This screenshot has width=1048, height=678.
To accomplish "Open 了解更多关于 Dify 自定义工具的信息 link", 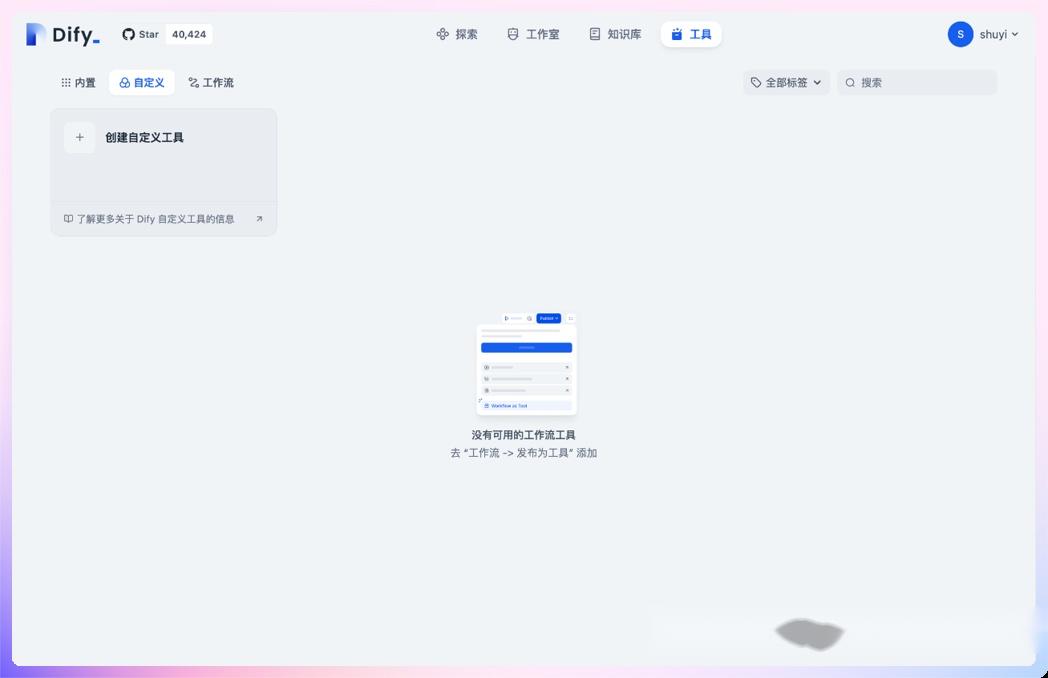I will point(155,218).
